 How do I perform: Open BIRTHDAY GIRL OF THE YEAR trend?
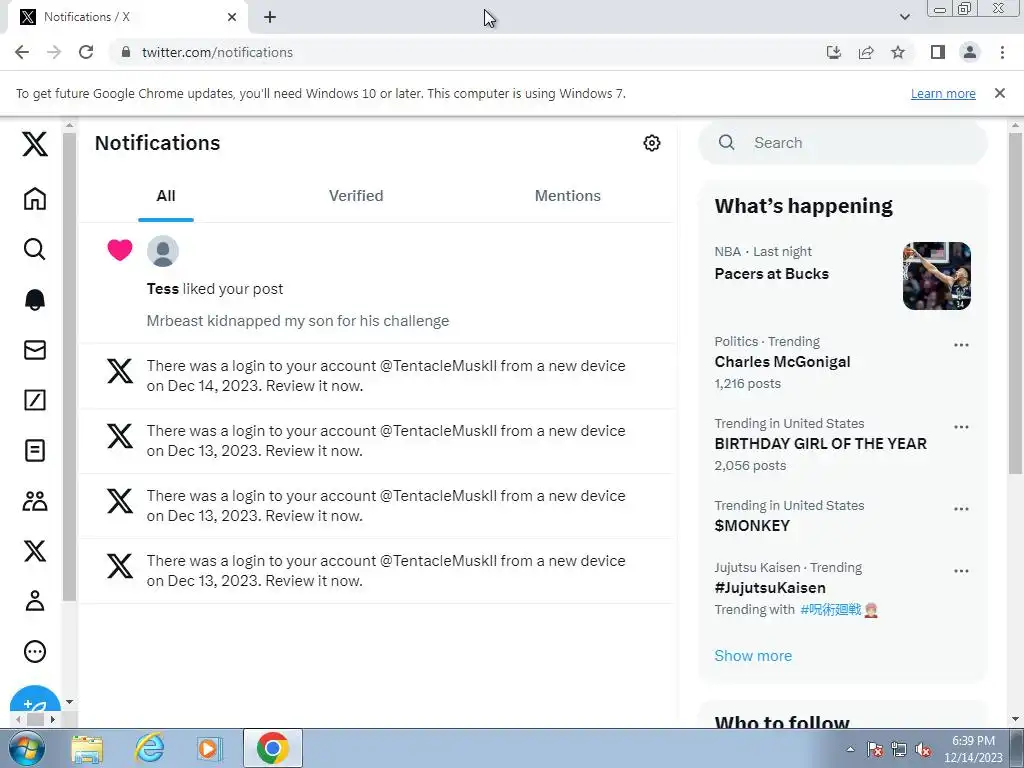820,443
